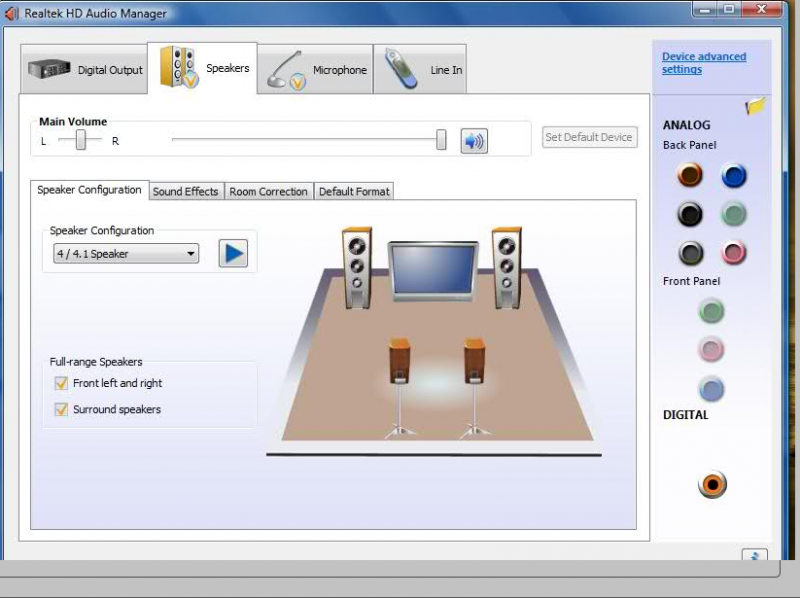
Task: Click the orange back panel audio jack
Action: 689,176
